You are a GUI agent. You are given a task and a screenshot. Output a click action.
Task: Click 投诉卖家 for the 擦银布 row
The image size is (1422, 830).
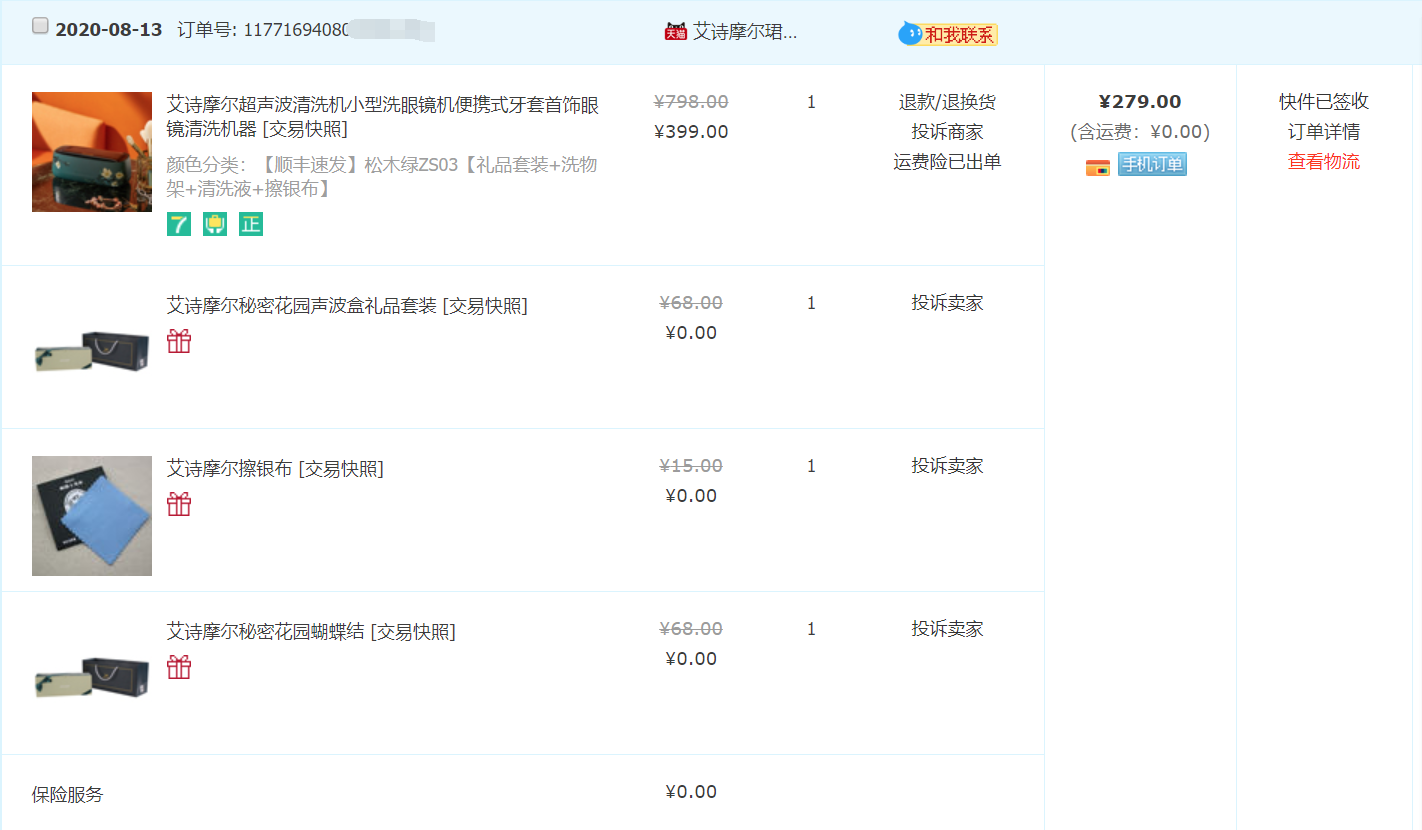[x=947, y=466]
